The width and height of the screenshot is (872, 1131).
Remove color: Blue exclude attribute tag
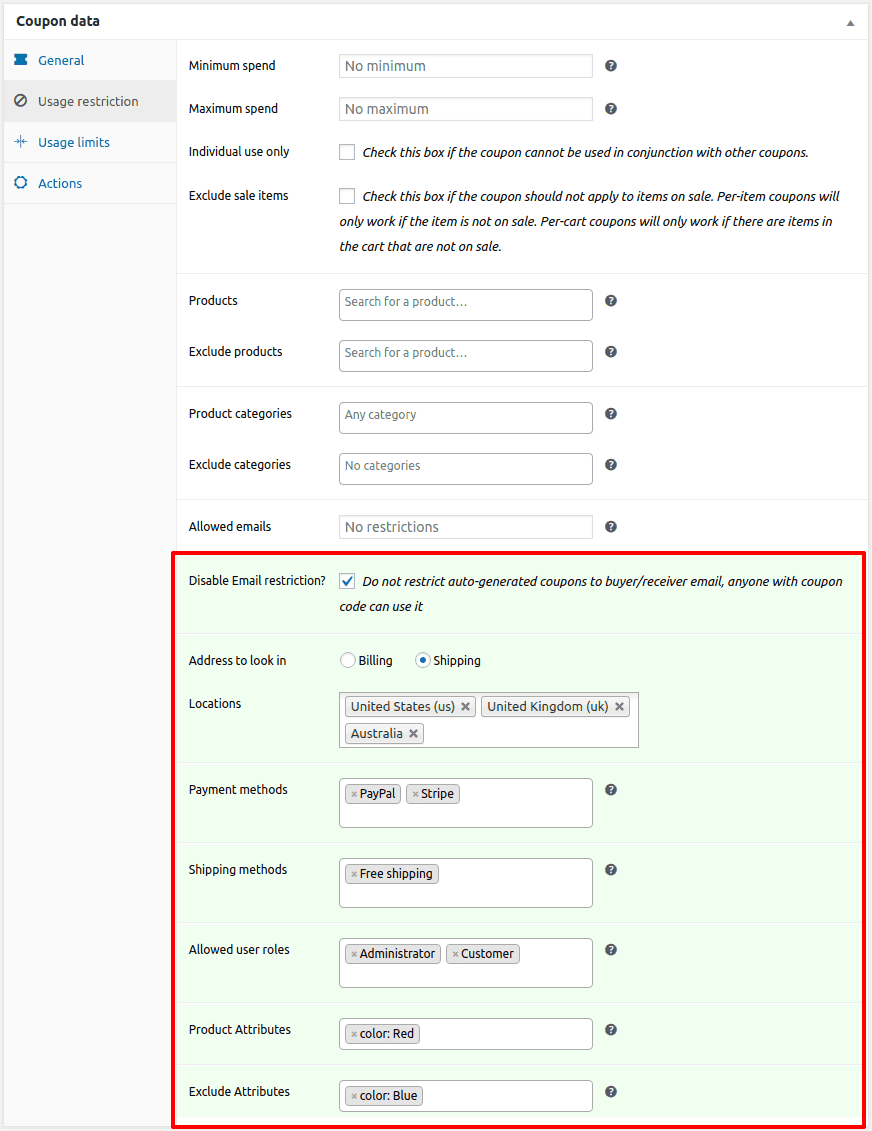click(354, 1096)
